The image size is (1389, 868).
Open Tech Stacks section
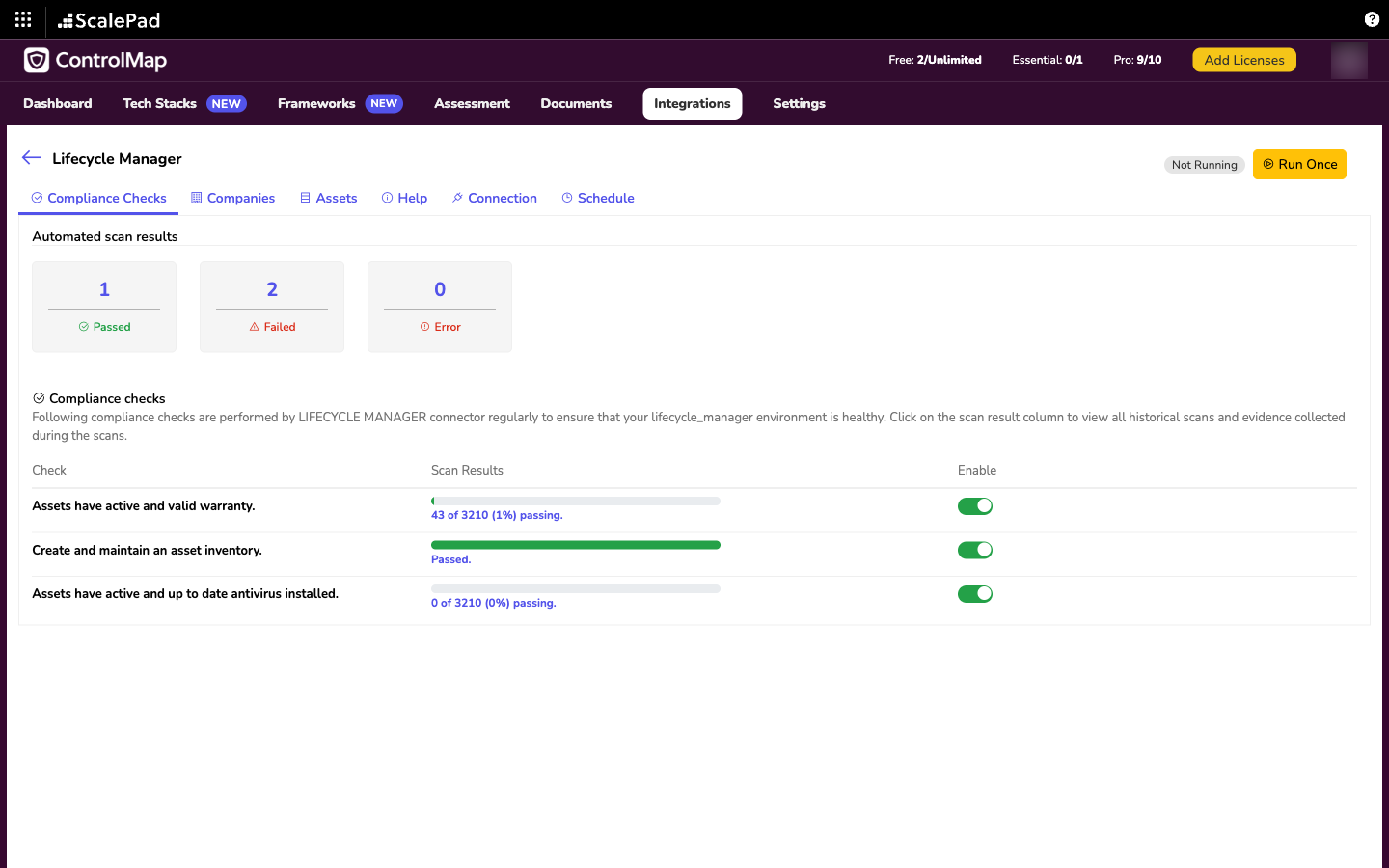[159, 103]
